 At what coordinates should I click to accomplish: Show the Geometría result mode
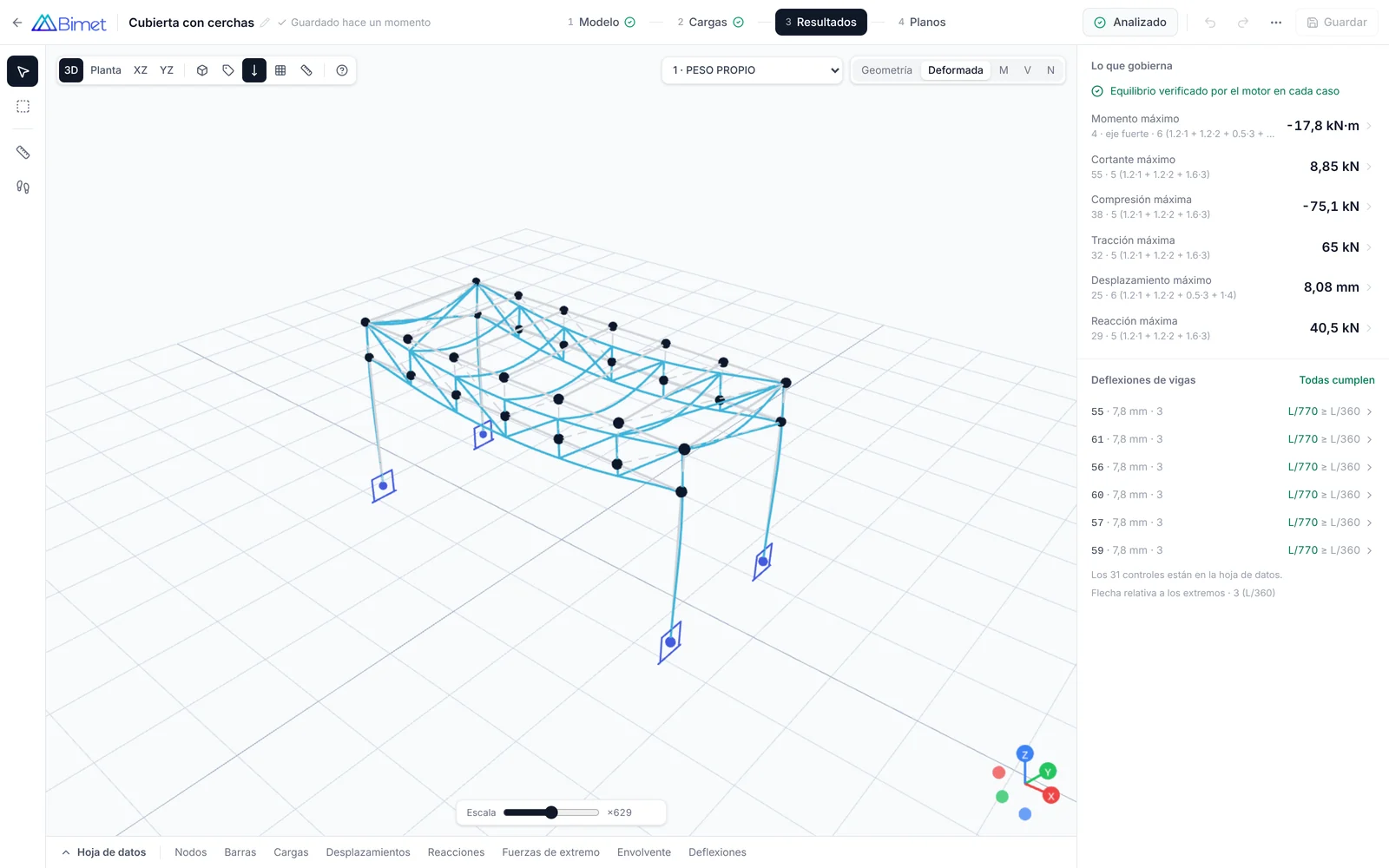point(886,70)
